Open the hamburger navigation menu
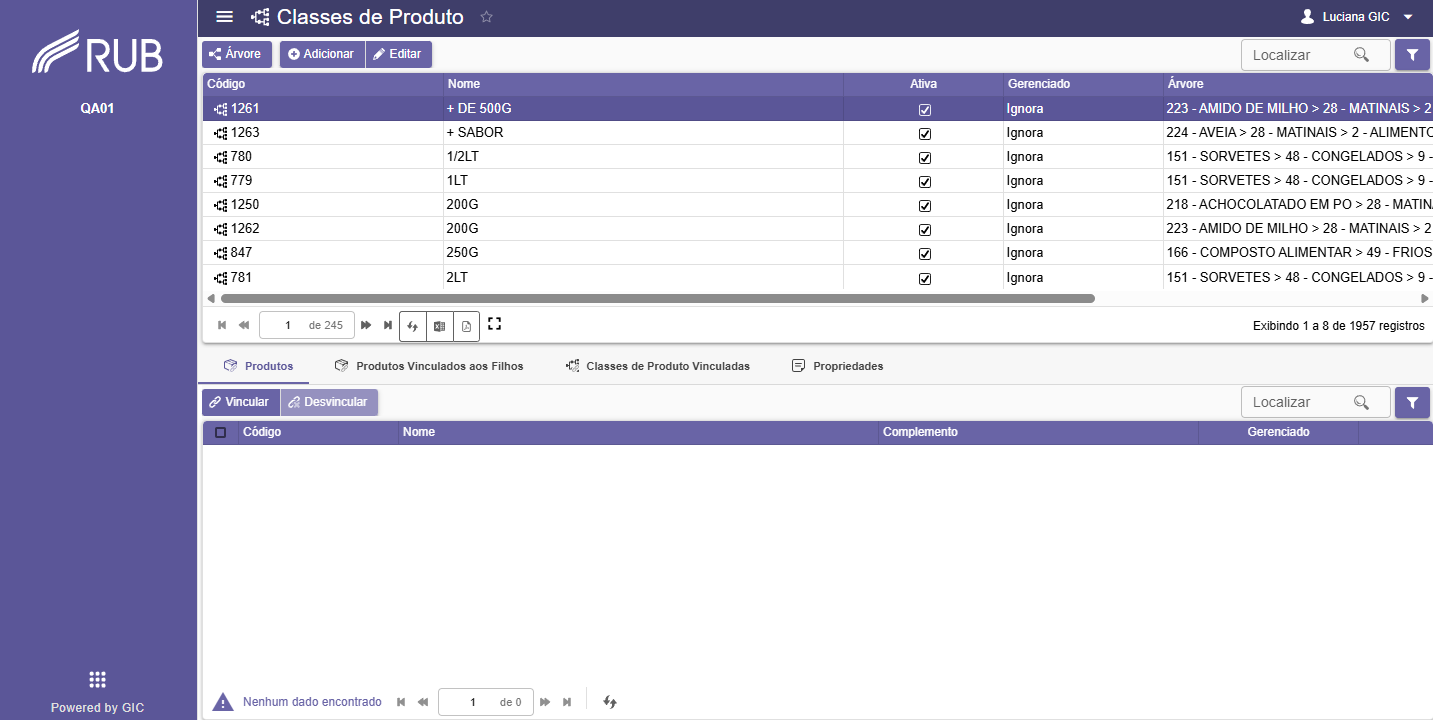The width and height of the screenshot is (1433, 720). point(225,17)
